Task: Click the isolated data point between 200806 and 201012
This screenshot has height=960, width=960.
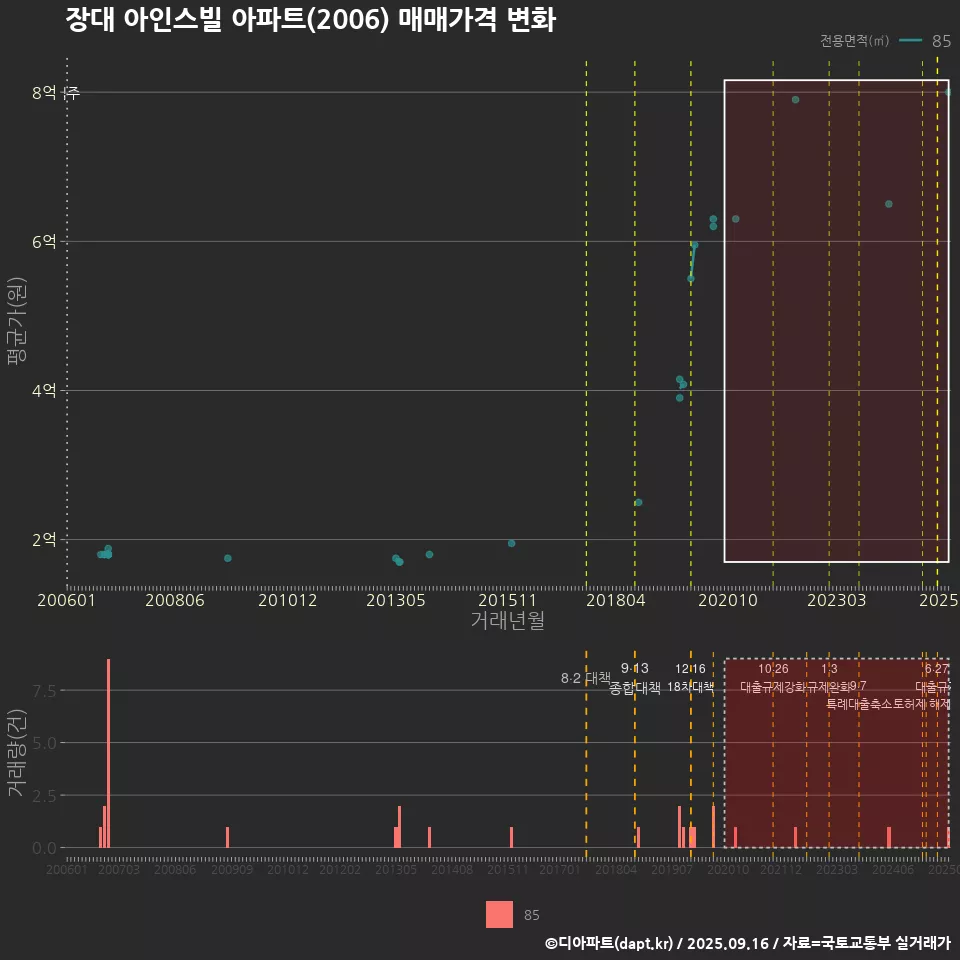Action: [x=228, y=558]
